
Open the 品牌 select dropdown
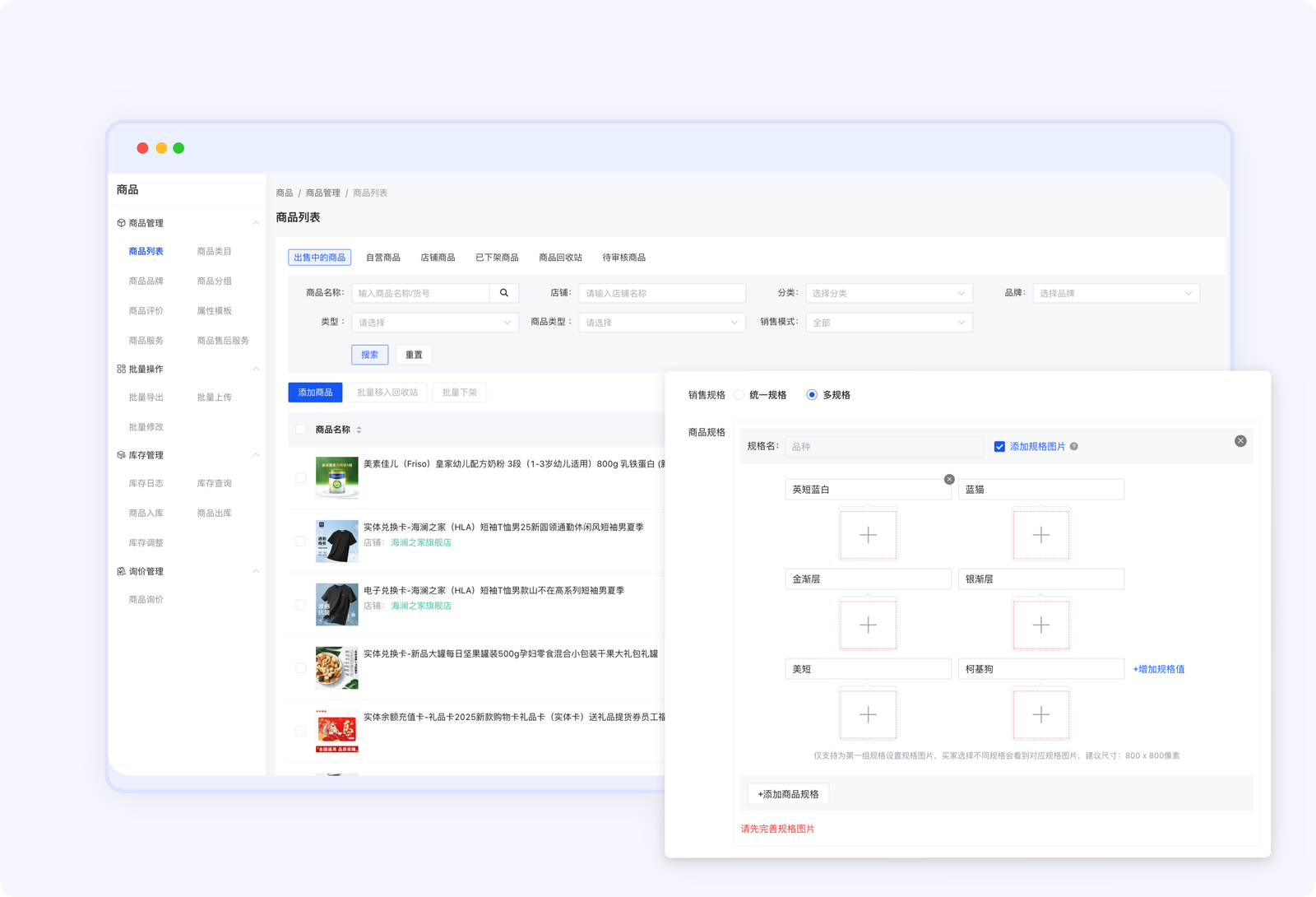pos(1115,293)
